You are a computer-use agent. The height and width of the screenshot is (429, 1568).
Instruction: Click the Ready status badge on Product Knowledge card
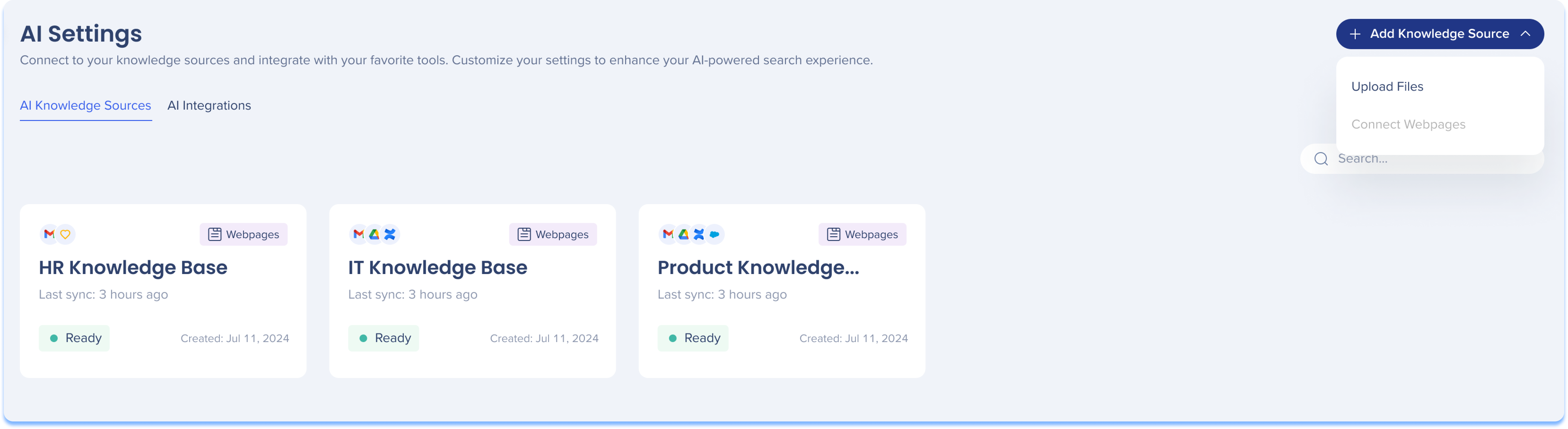click(x=693, y=338)
